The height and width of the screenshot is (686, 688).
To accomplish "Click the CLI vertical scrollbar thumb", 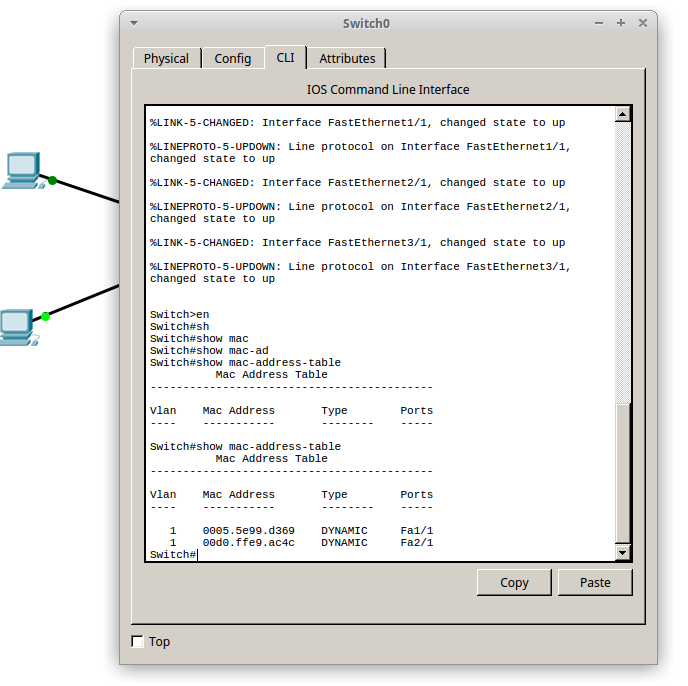I will (x=623, y=473).
